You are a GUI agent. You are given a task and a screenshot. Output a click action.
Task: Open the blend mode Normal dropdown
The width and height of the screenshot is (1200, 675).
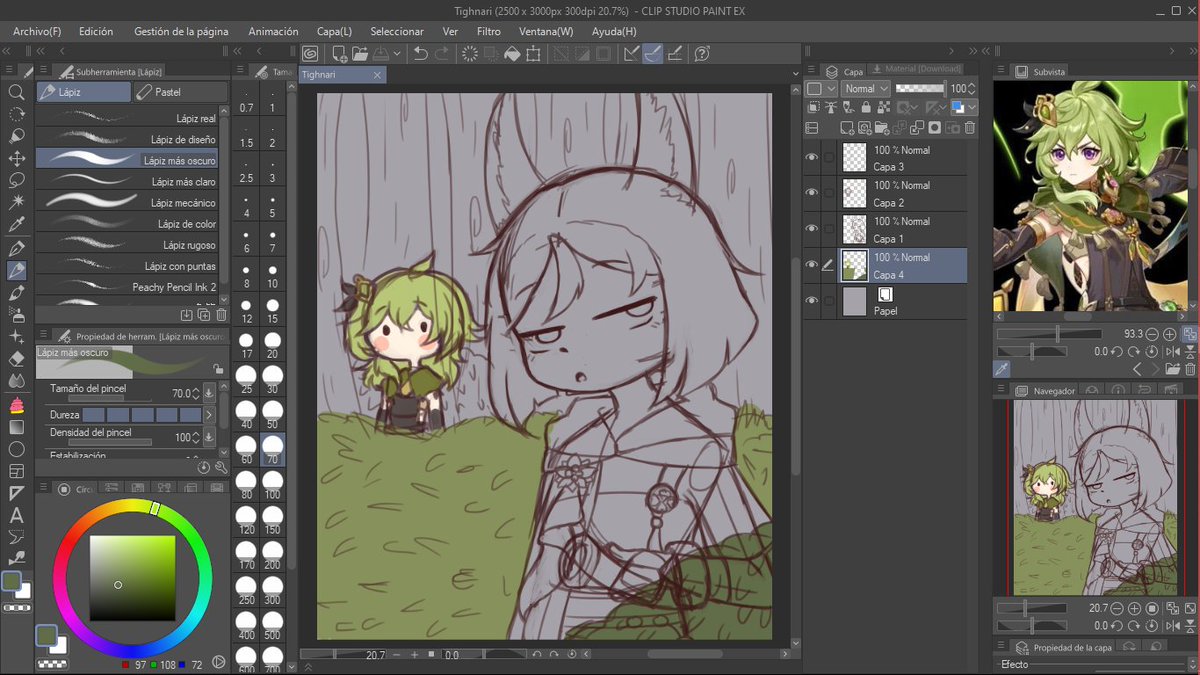click(x=864, y=89)
